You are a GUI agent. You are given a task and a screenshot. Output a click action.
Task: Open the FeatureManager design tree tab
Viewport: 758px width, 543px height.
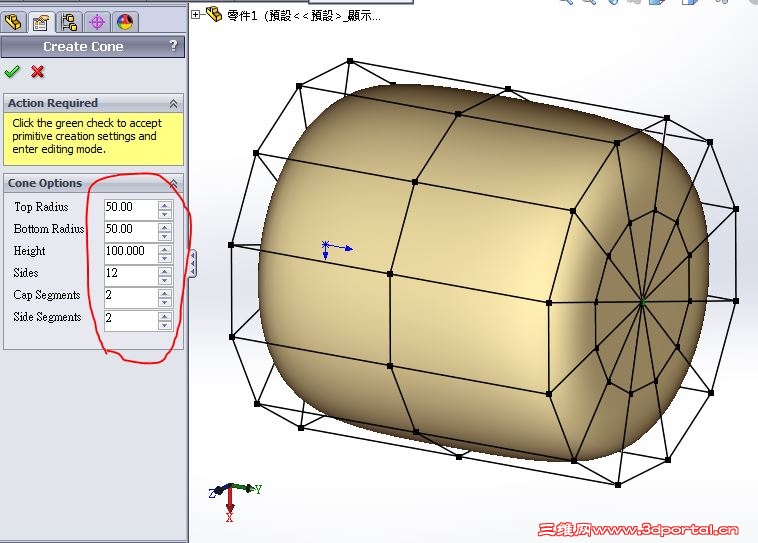[x=13, y=22]
